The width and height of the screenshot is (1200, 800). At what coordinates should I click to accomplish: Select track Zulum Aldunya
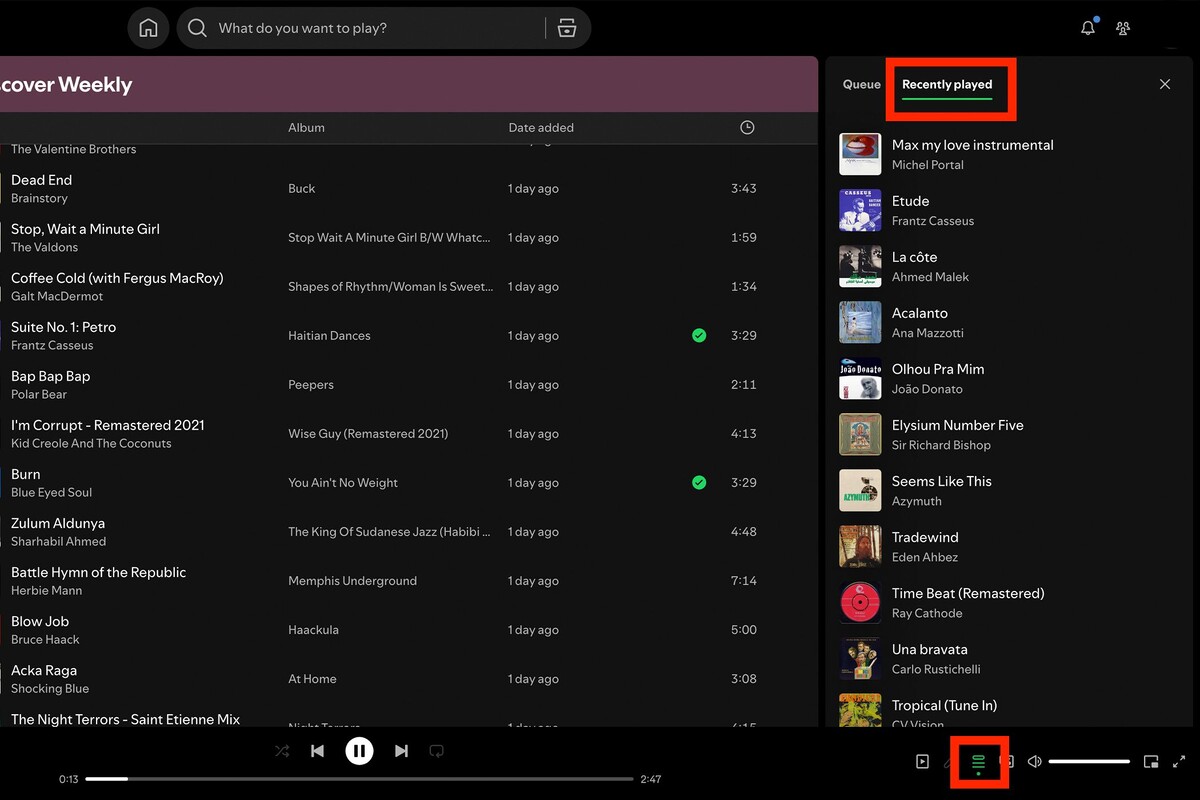[x=58, y=523]
